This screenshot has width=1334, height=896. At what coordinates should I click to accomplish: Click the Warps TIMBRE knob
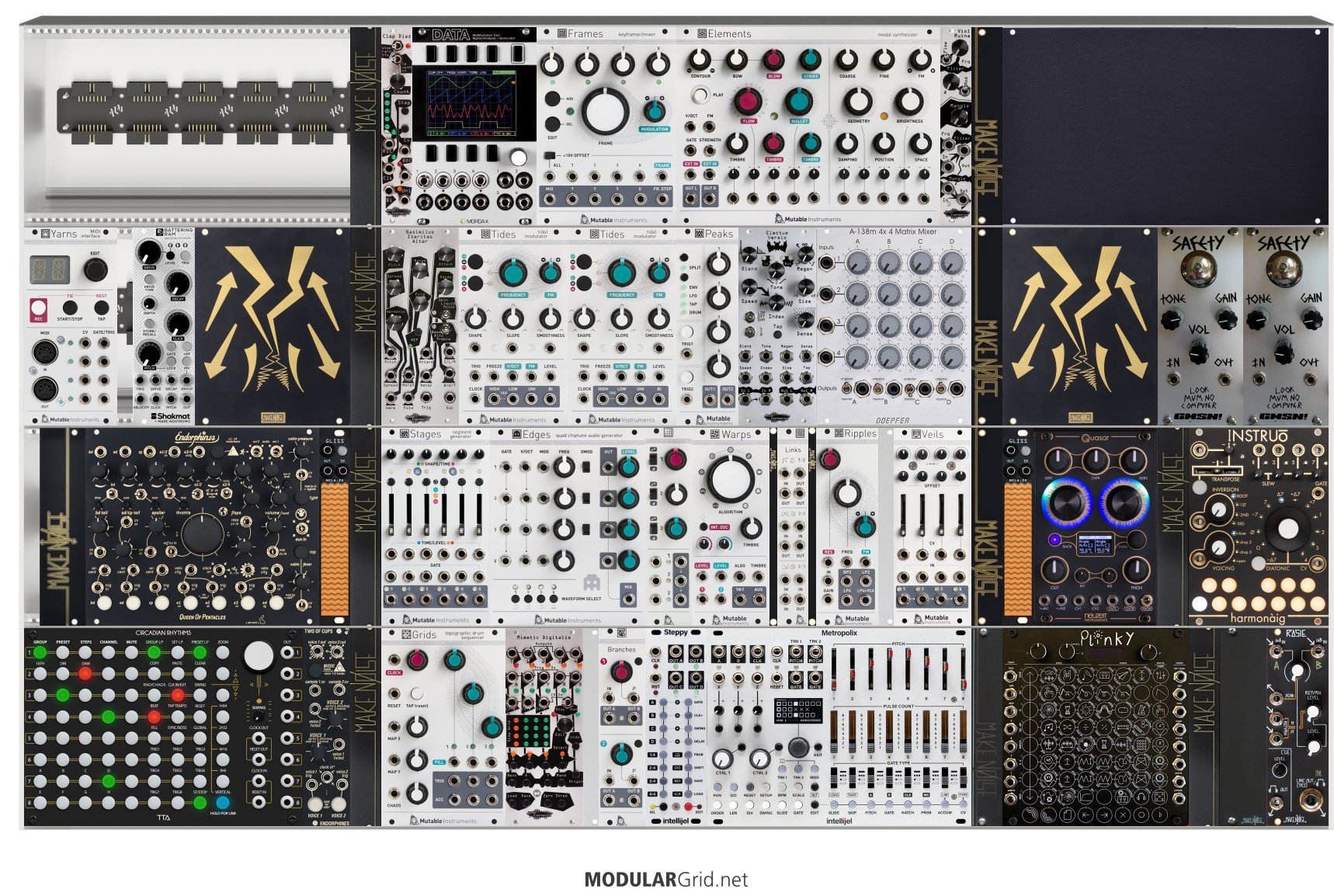(x=750, y=527)
